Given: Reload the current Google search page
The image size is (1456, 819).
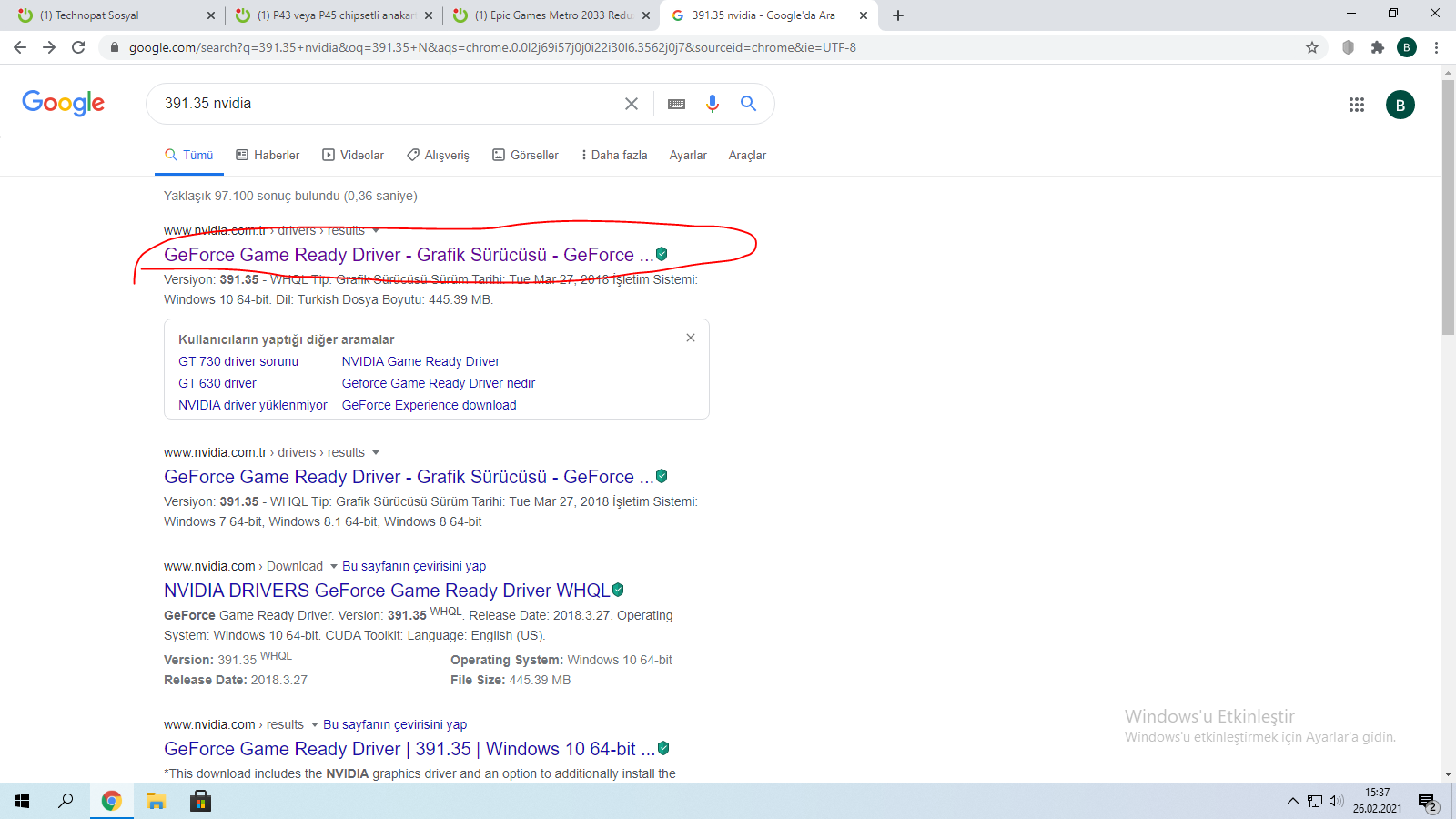Looking at the screenshot, I should tap(78, 47).
